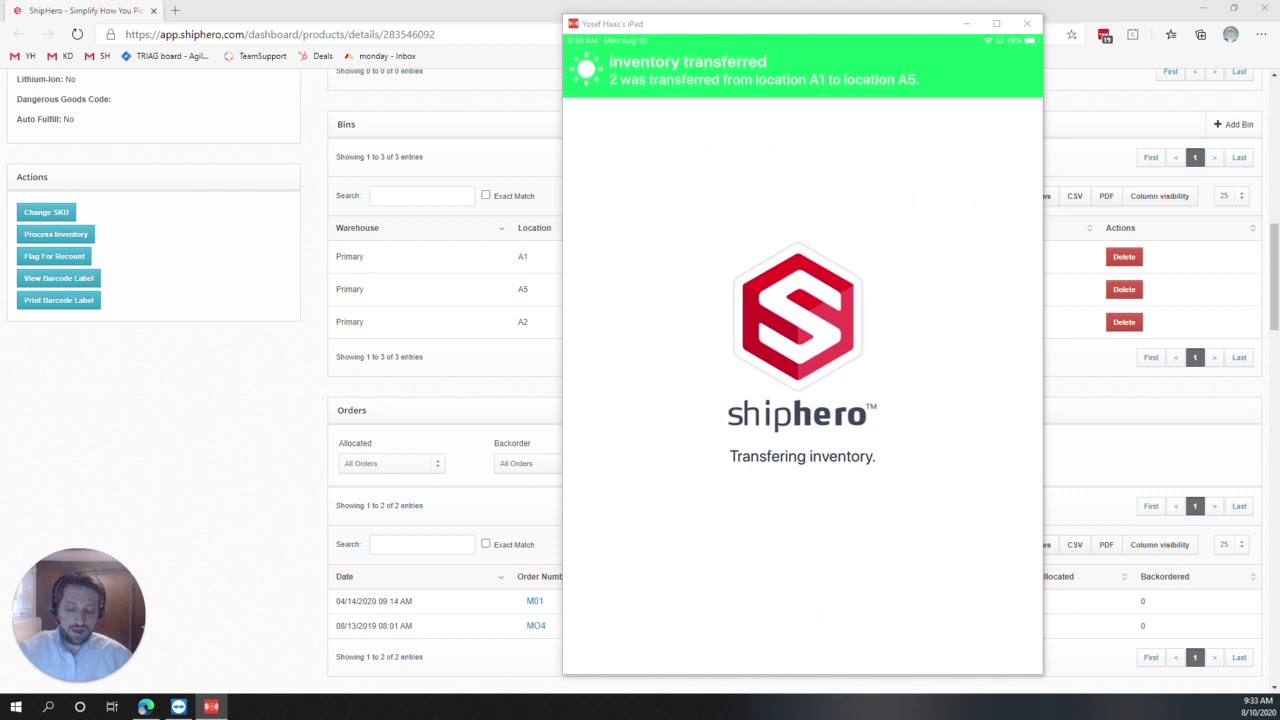Open the TeamSupport bookmark
This screenshot has width=1280, height=720.
point(255,56)
